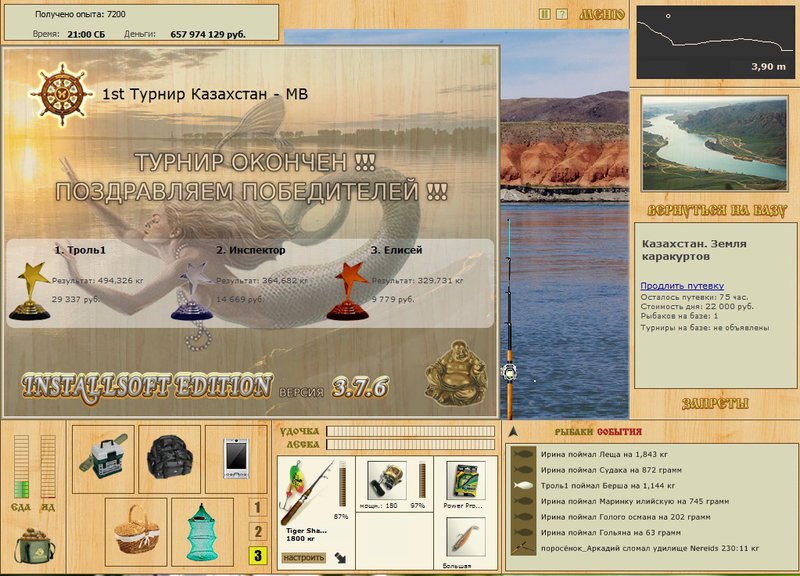Click the arrow icon left of РЫБАКИ
Viewport: 800px width, 576px height.
click(513, 432)
